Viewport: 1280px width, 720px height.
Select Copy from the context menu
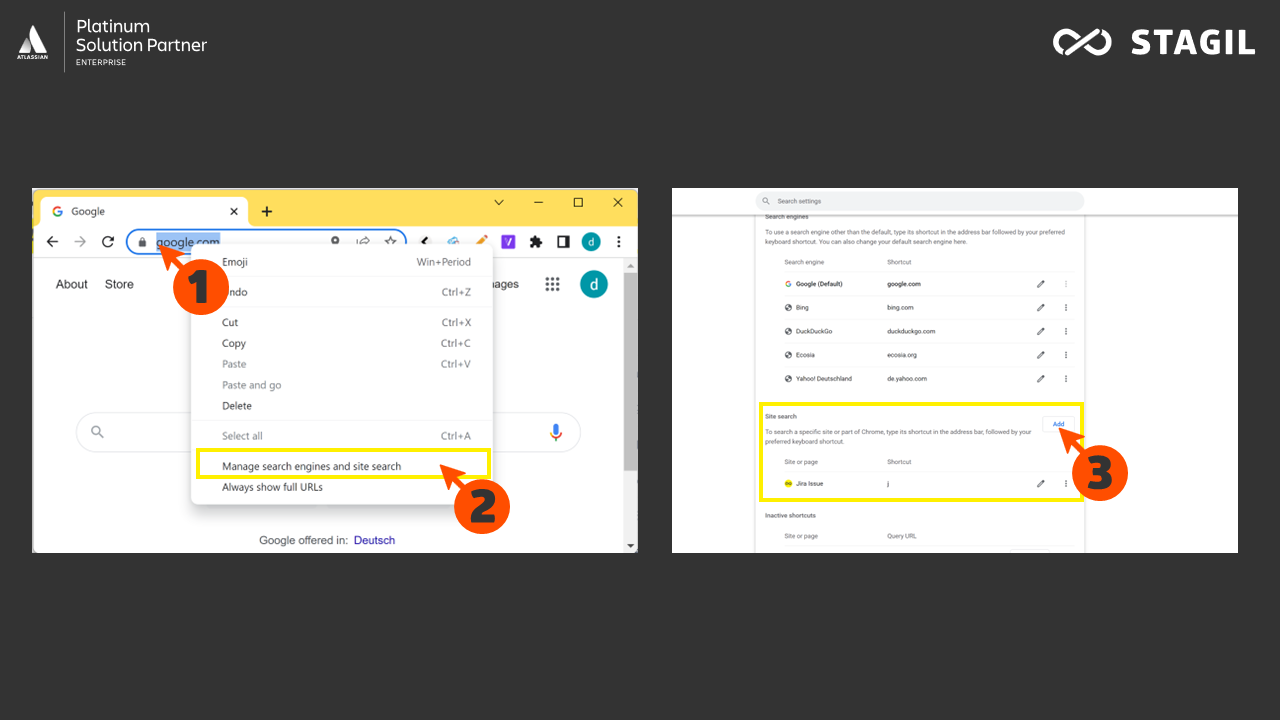pos(234,343)
